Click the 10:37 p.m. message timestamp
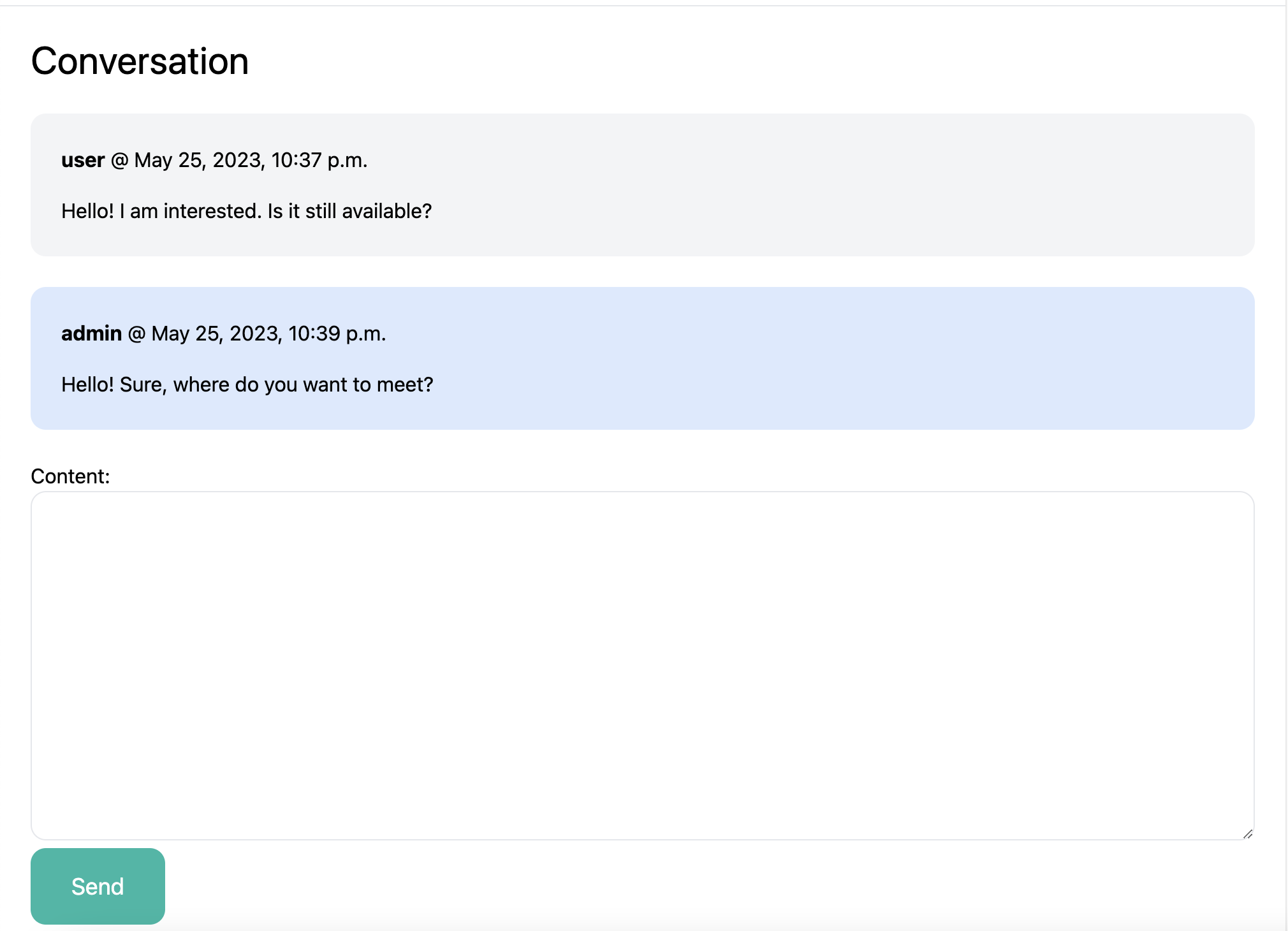The width and height of the screenshot is (1288, 931). (319, 160)
